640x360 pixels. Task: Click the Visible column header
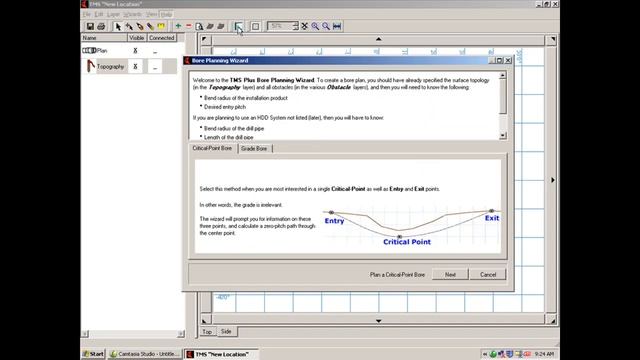pos(137,38)
